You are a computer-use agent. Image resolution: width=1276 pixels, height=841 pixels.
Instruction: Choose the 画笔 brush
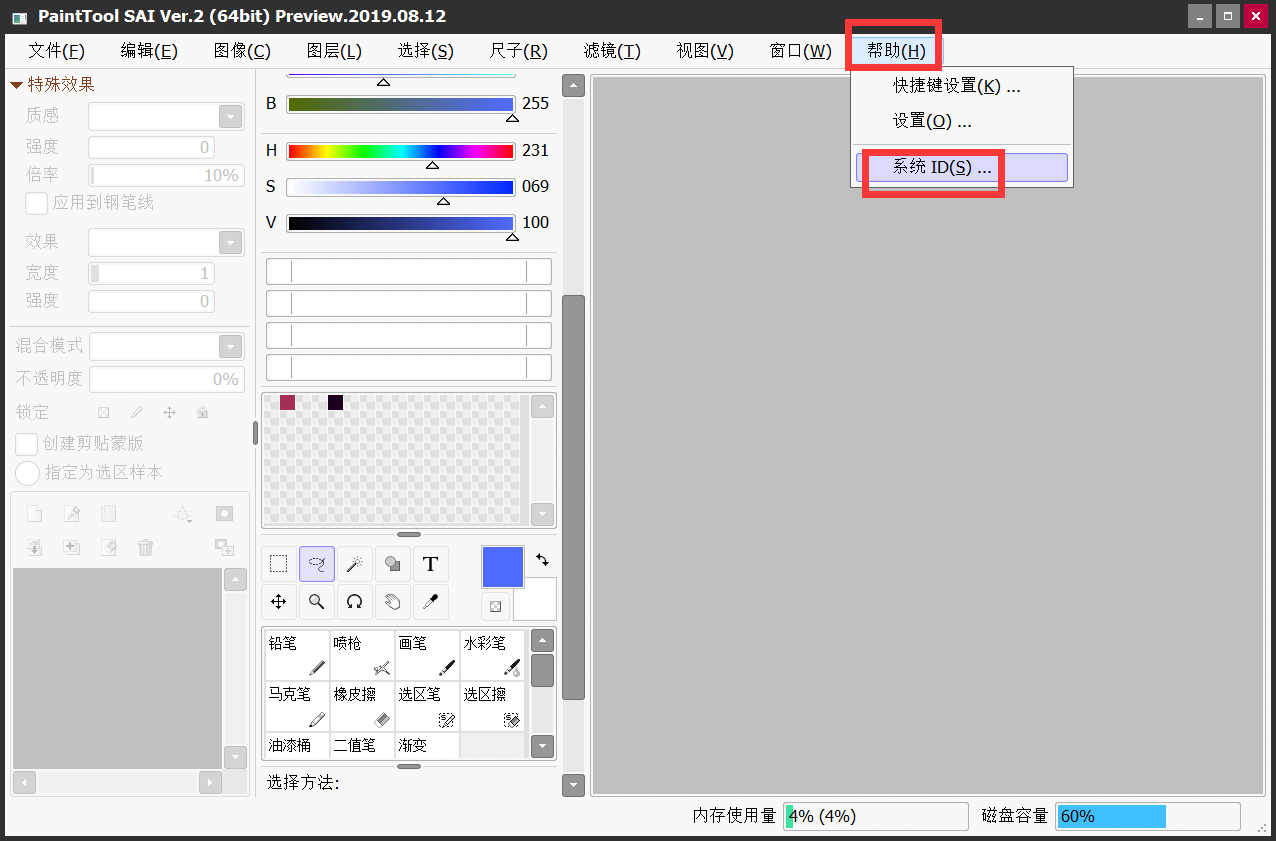427,655
